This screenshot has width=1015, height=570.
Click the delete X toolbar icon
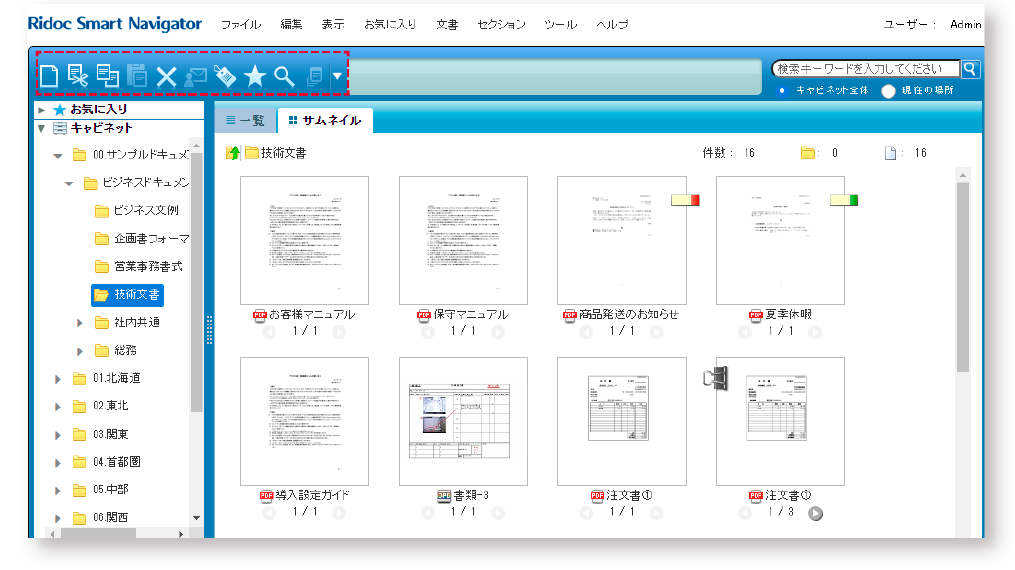[166, 76]
